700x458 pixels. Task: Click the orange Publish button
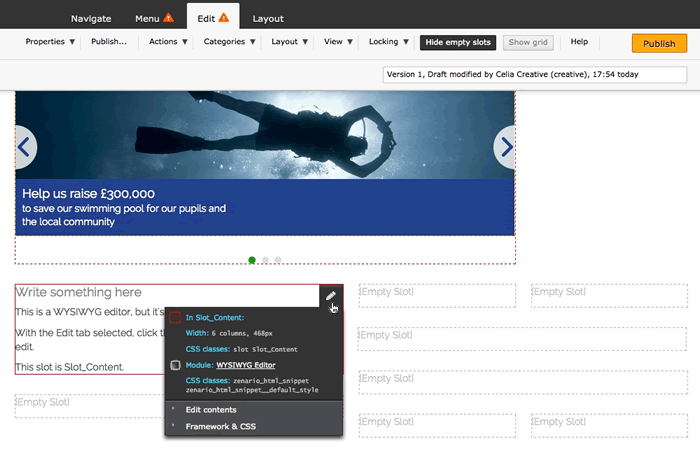click(x=659, y=43)
